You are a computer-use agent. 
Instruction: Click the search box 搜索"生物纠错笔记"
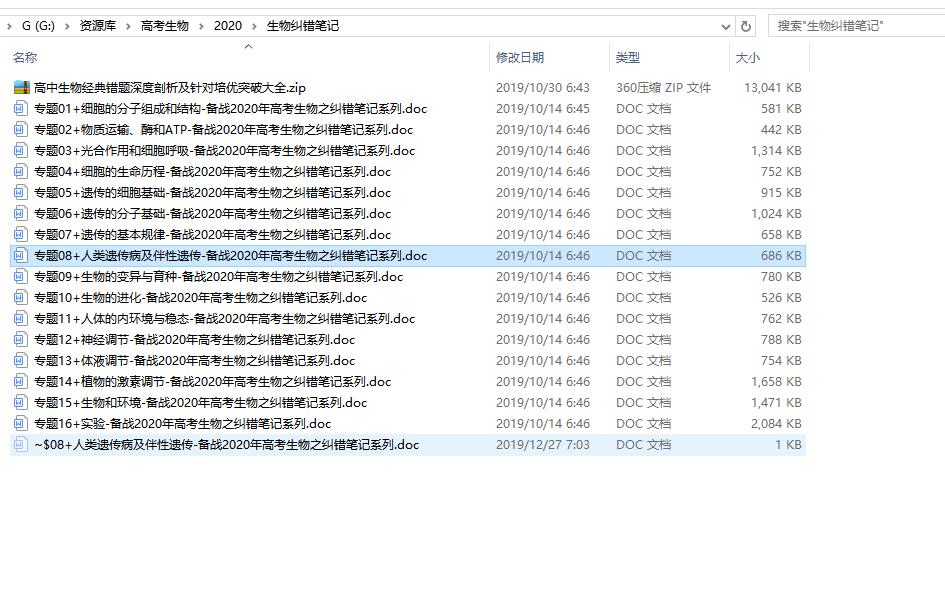coord(856,26)
